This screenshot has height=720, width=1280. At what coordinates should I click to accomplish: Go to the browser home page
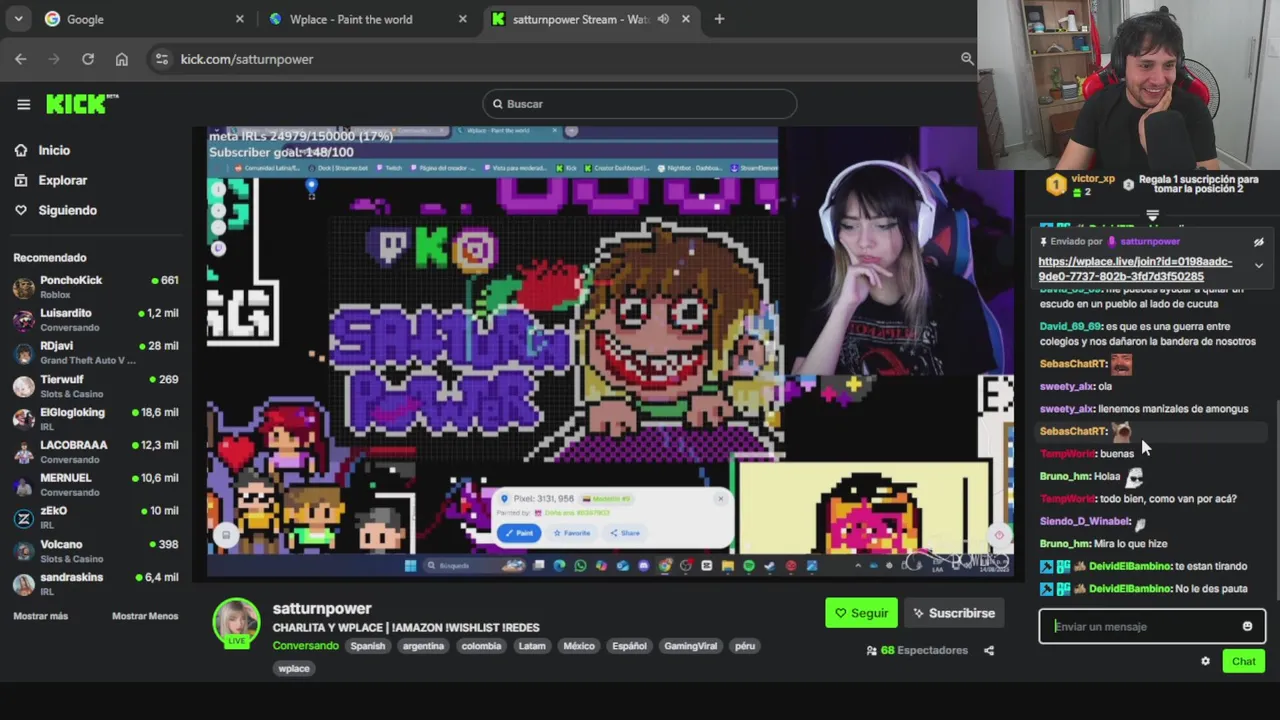coord(122,59)
